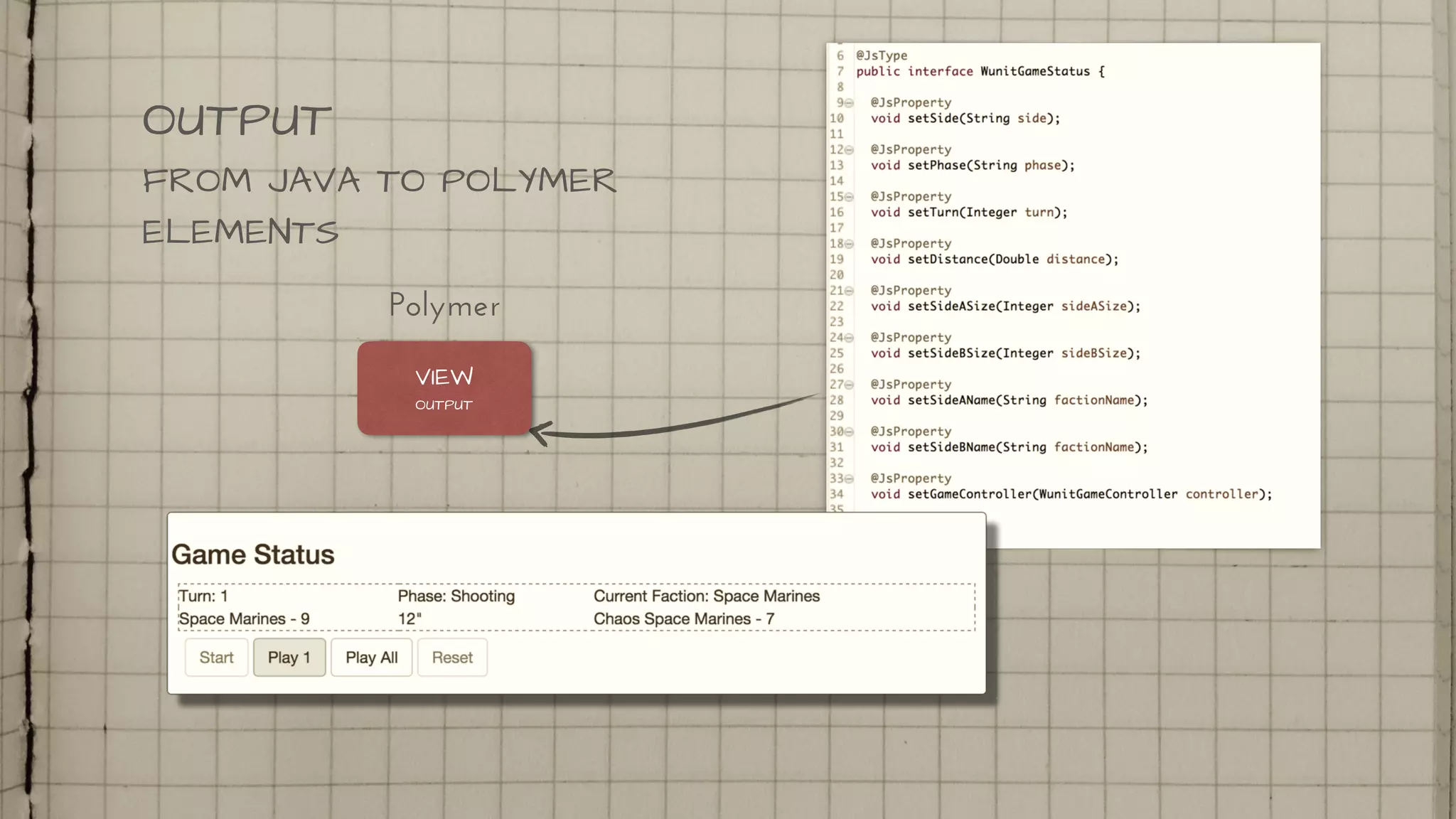Click the setSideBName method declaration

tap(1010, 447)
